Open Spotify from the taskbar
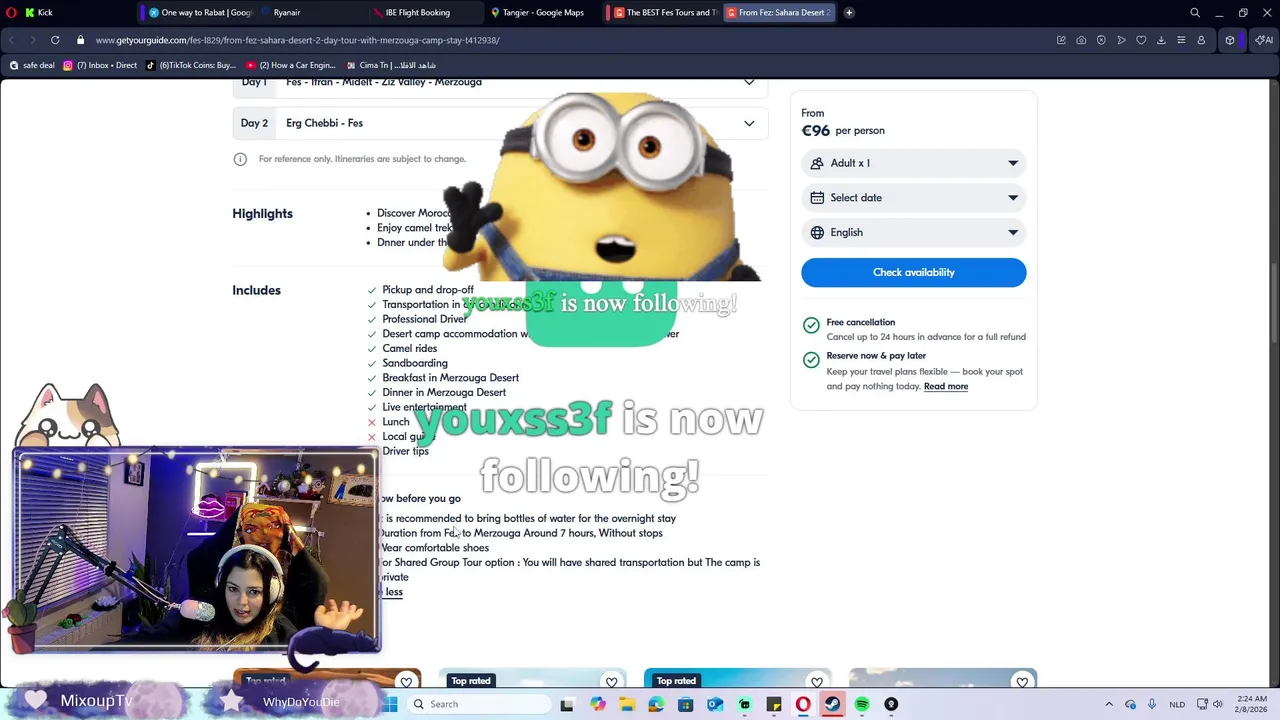 [x=861, y=704]
